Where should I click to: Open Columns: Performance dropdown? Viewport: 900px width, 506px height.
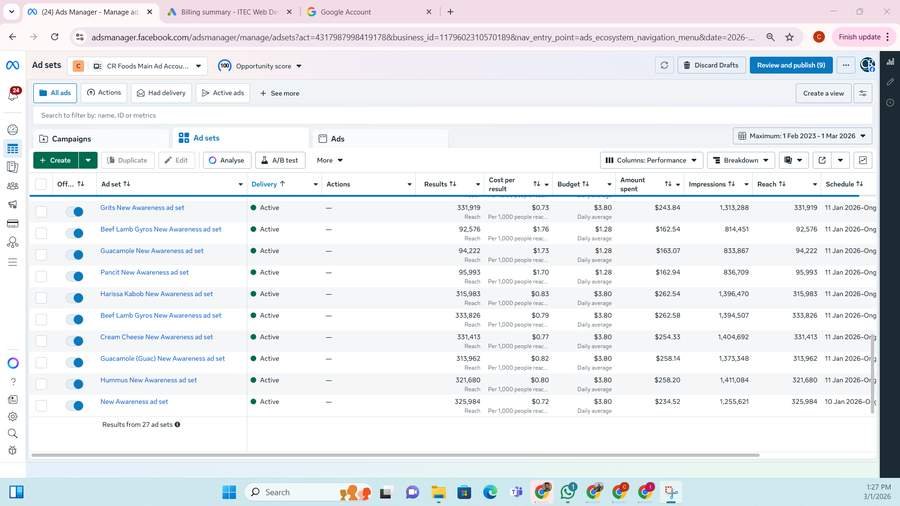(x=651, y=160)
